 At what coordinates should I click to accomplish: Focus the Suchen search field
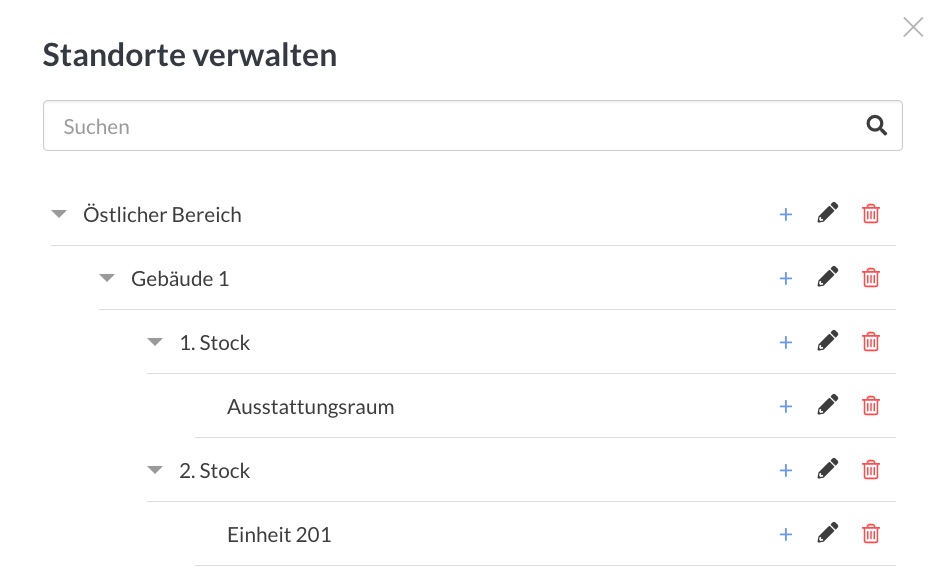473,126
